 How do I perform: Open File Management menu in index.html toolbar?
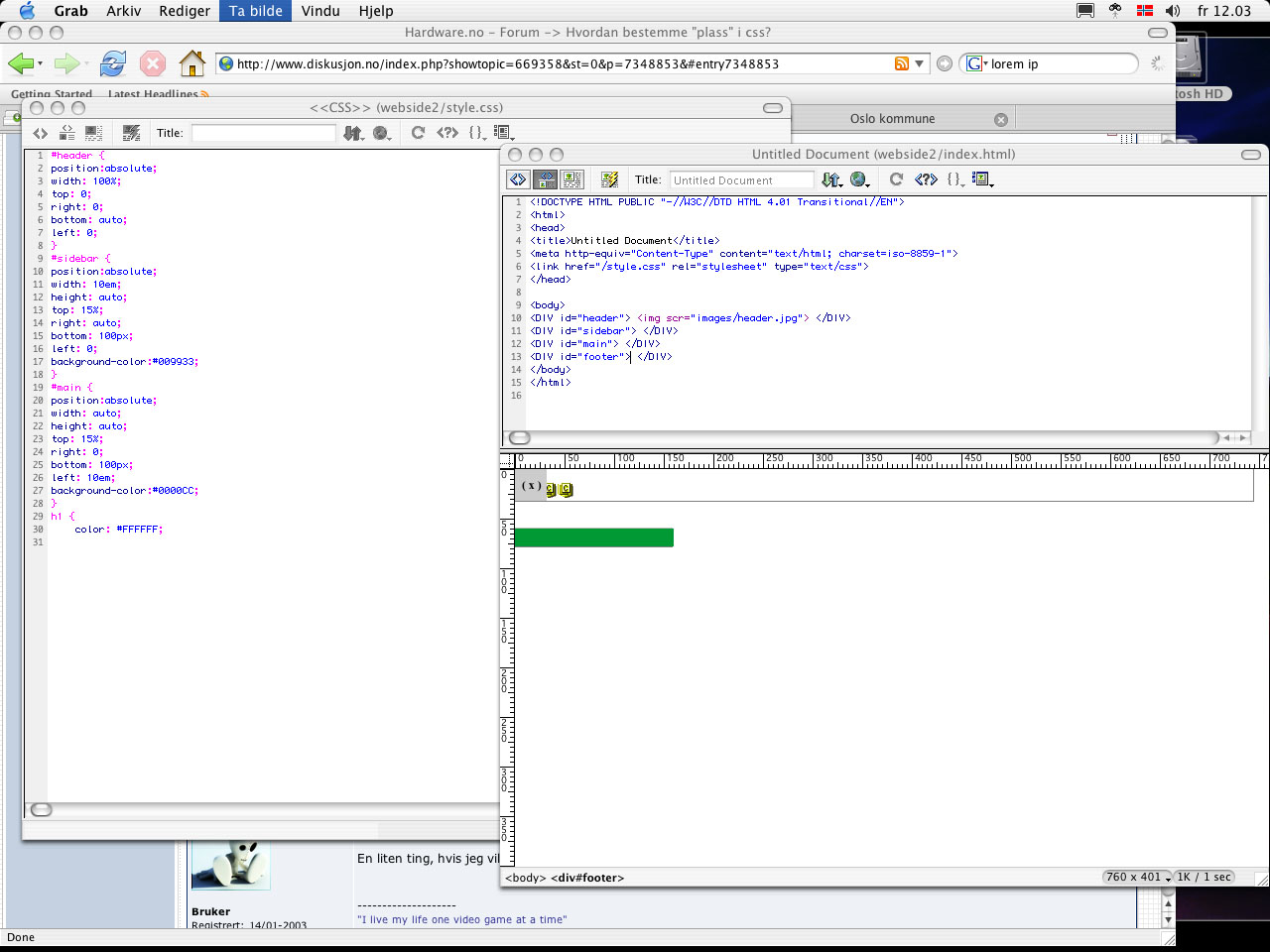pos(831,179)
